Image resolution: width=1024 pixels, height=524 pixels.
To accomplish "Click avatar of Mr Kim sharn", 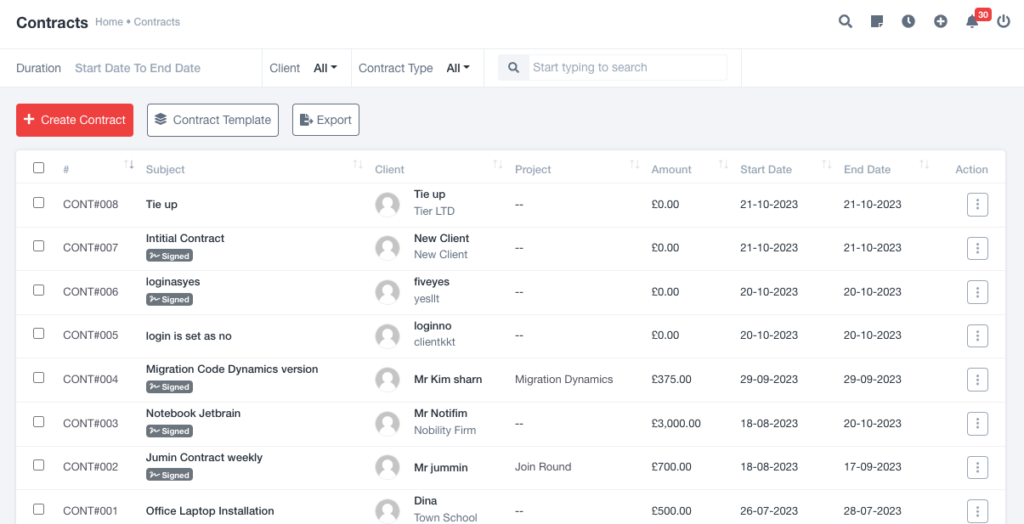I will [387, 380].
